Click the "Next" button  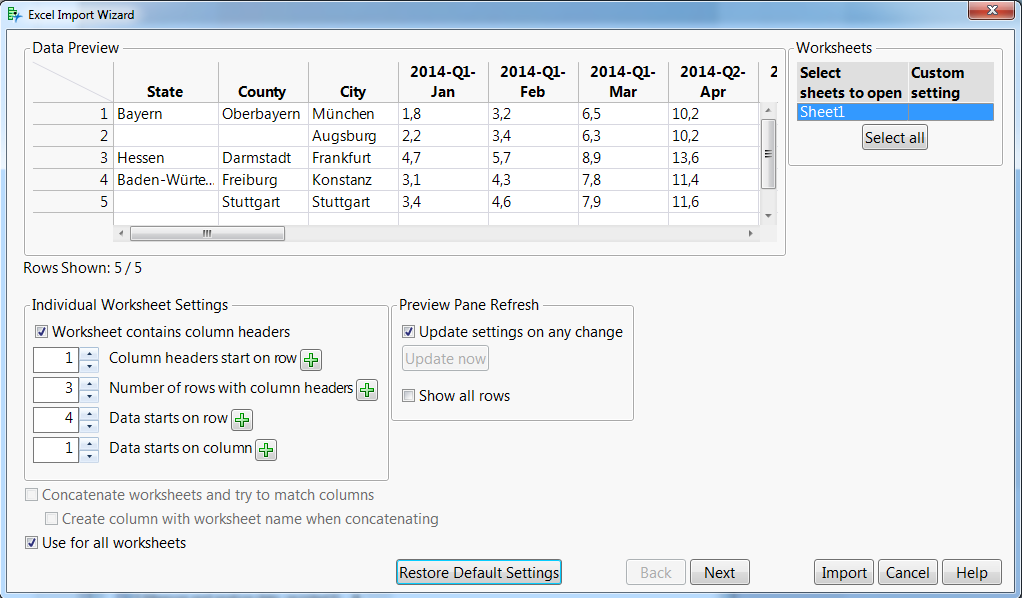[719, 572]
